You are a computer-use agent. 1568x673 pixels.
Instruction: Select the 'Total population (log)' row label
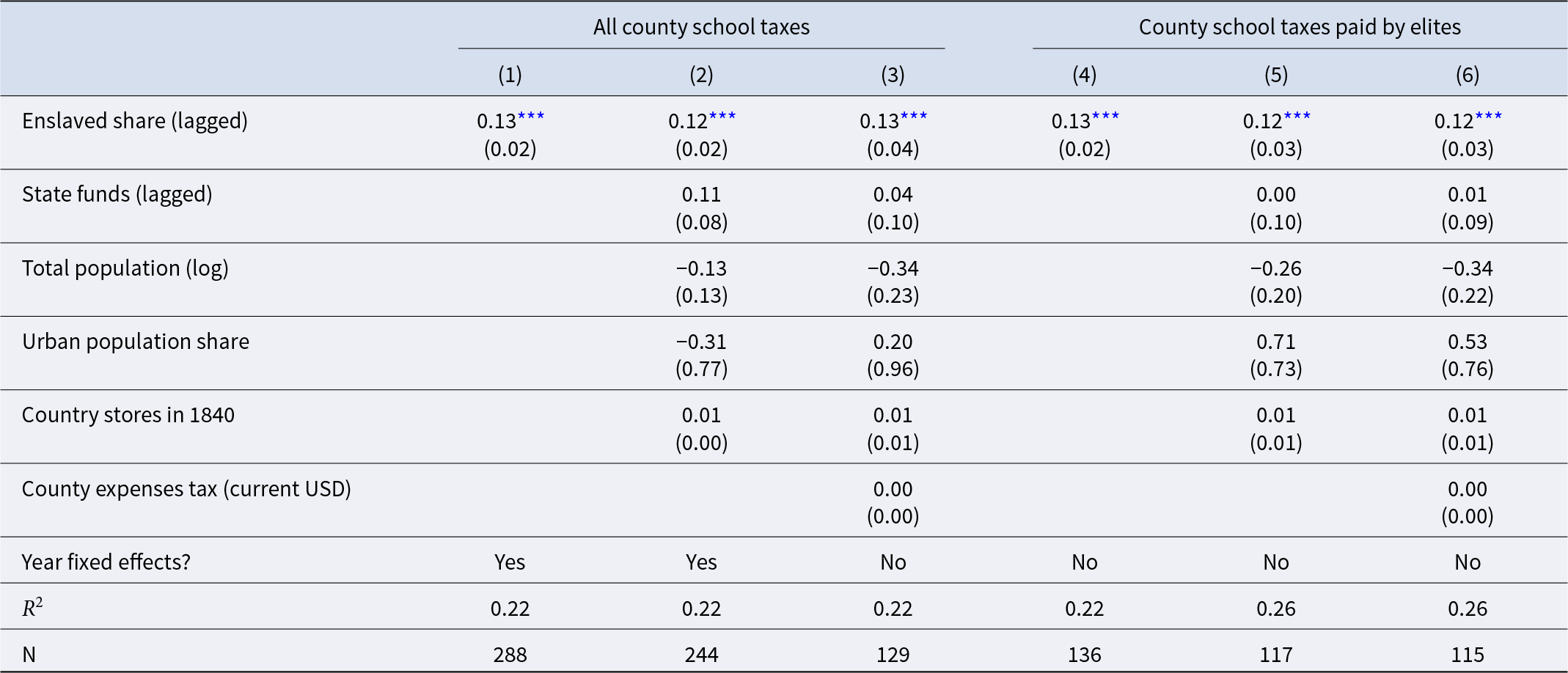125,268
